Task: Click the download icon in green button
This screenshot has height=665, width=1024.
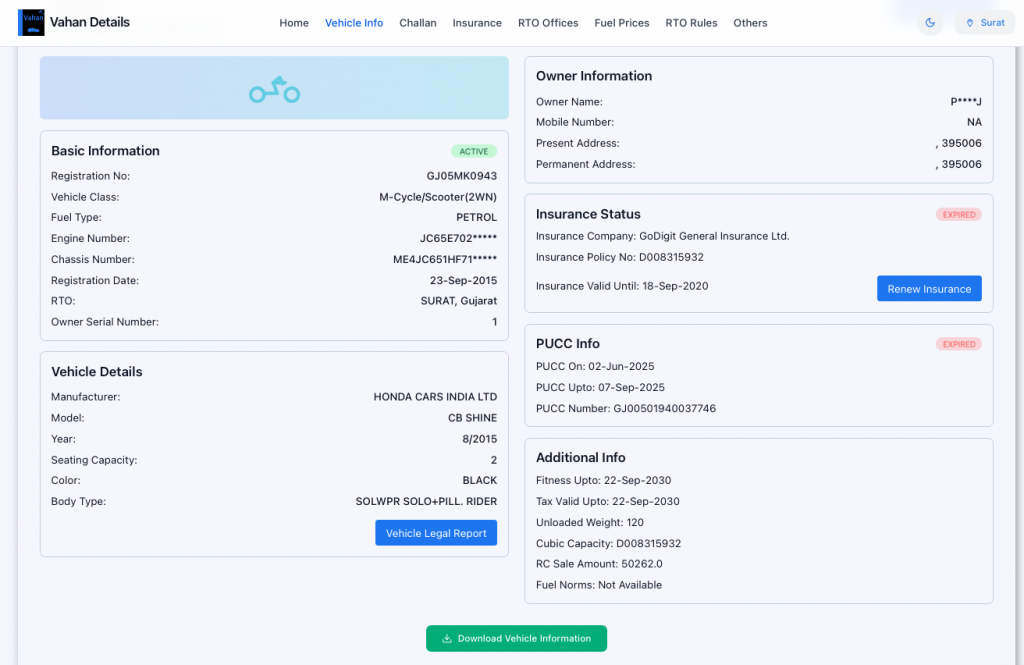Action: pos(447,639)
